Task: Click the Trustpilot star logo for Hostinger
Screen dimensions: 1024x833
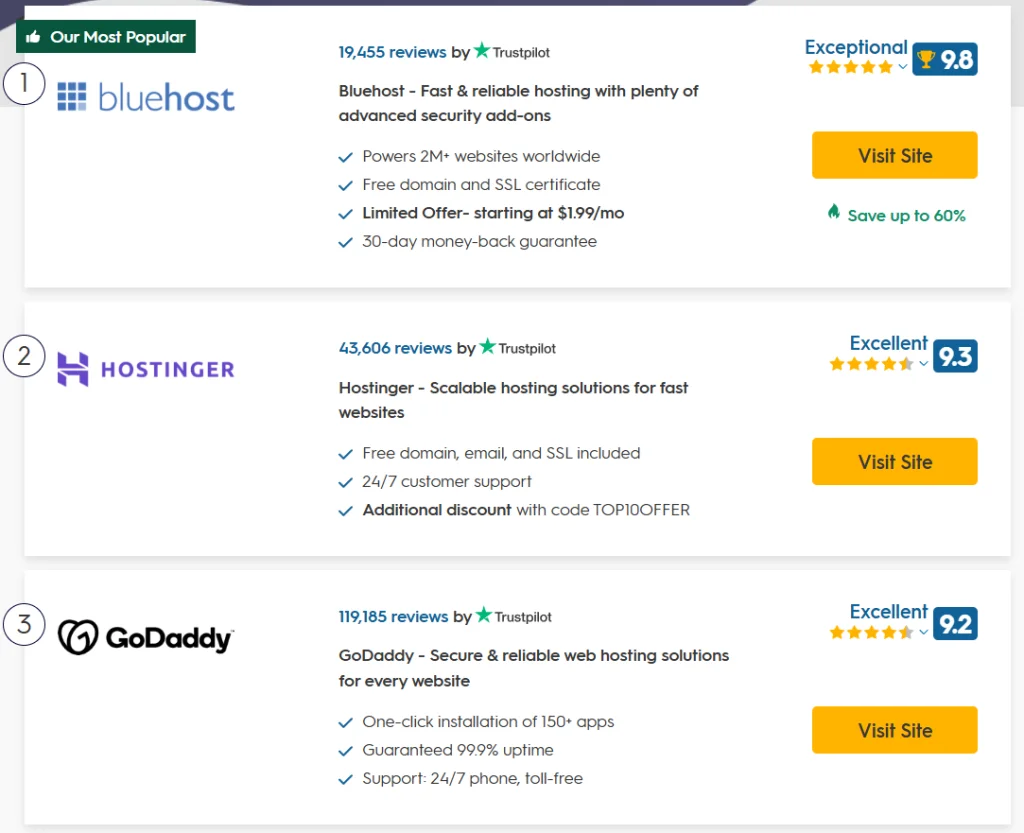Action: click(x=488, y=347)
